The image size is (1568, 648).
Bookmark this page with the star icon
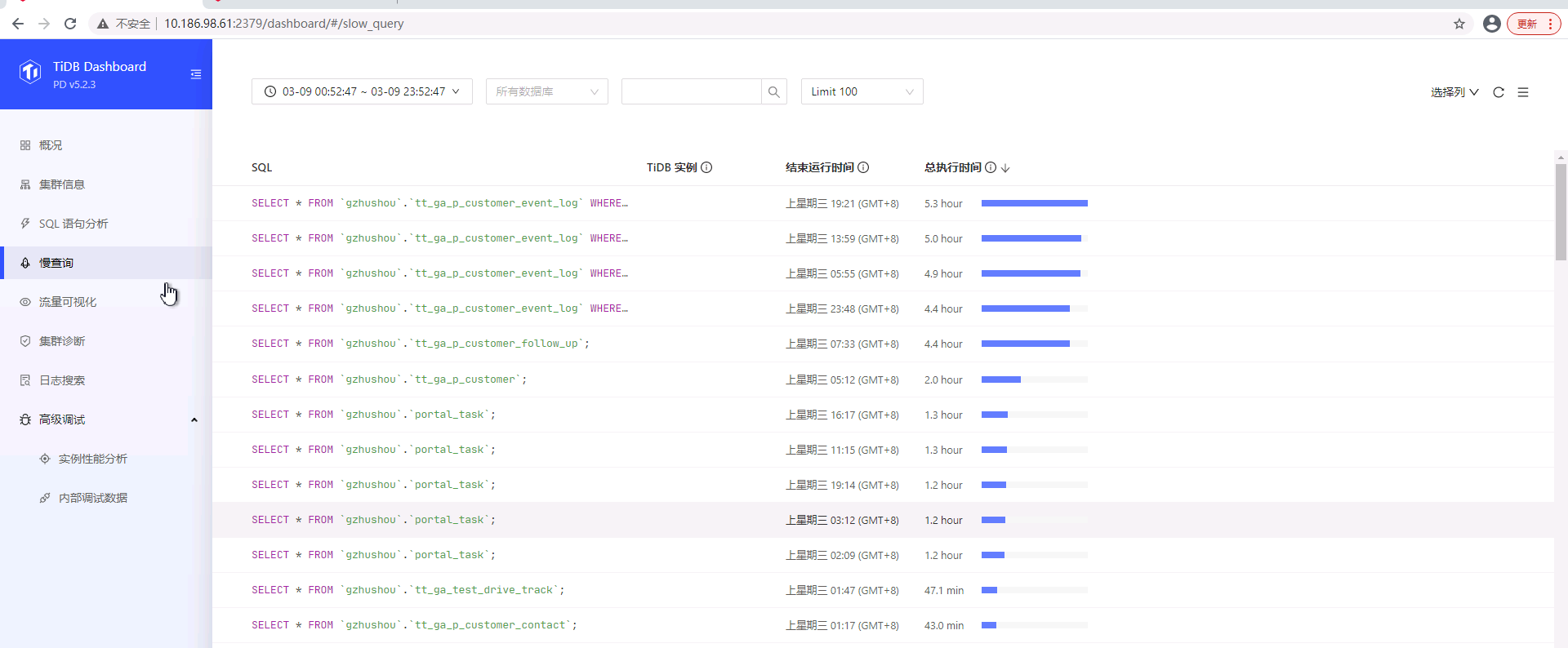click(1459, 24)
